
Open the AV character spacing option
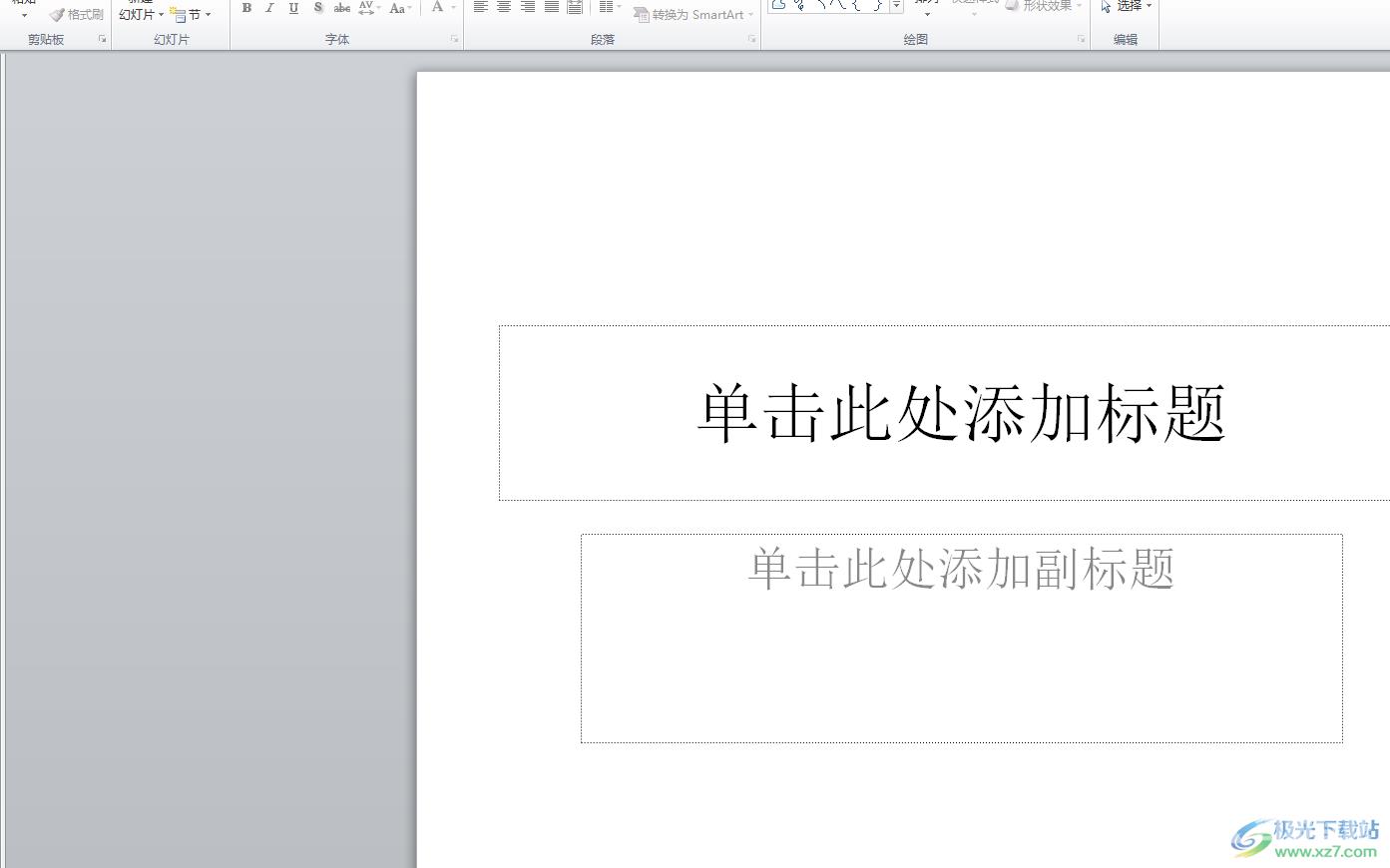point(368,8)
